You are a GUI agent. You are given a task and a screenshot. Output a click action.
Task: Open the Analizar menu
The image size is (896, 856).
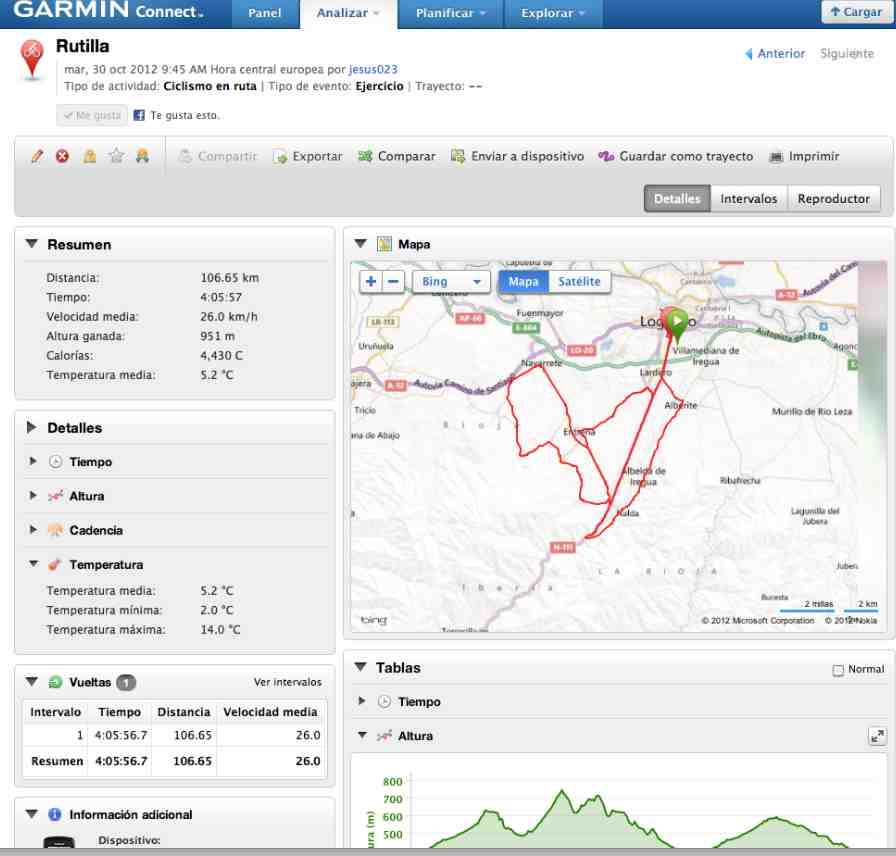347,13
